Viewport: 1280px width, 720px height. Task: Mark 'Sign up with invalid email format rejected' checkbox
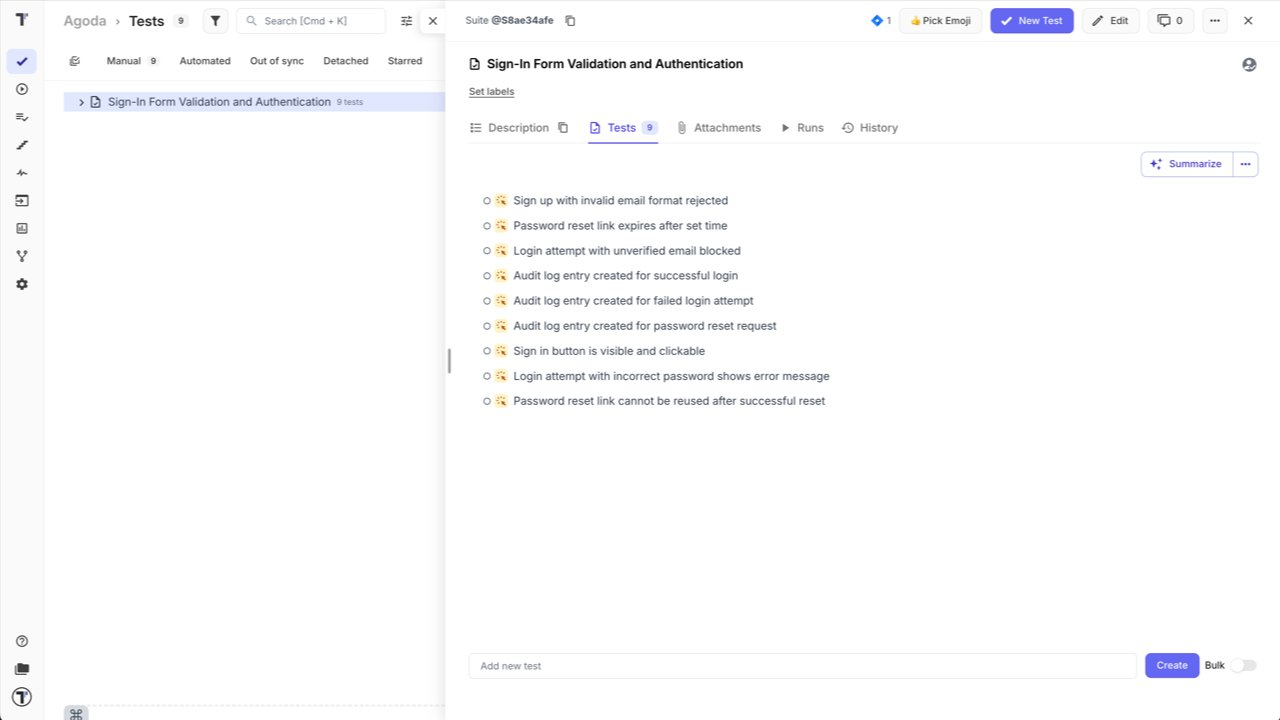(x=486, y=200)
